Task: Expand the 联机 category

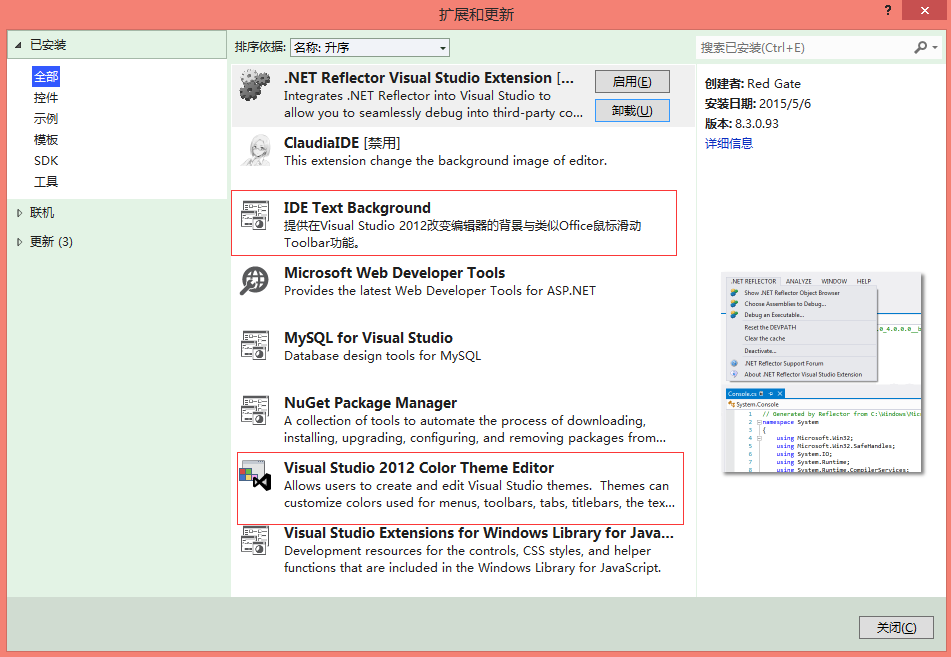Action: click(19, 213)
